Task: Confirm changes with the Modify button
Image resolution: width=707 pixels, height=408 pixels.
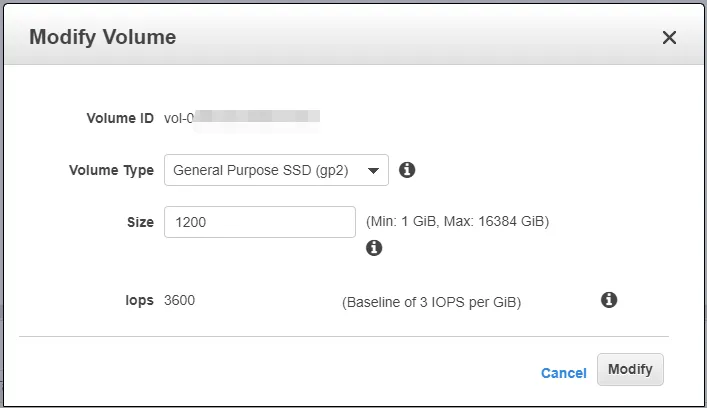Action: (630, 369)
